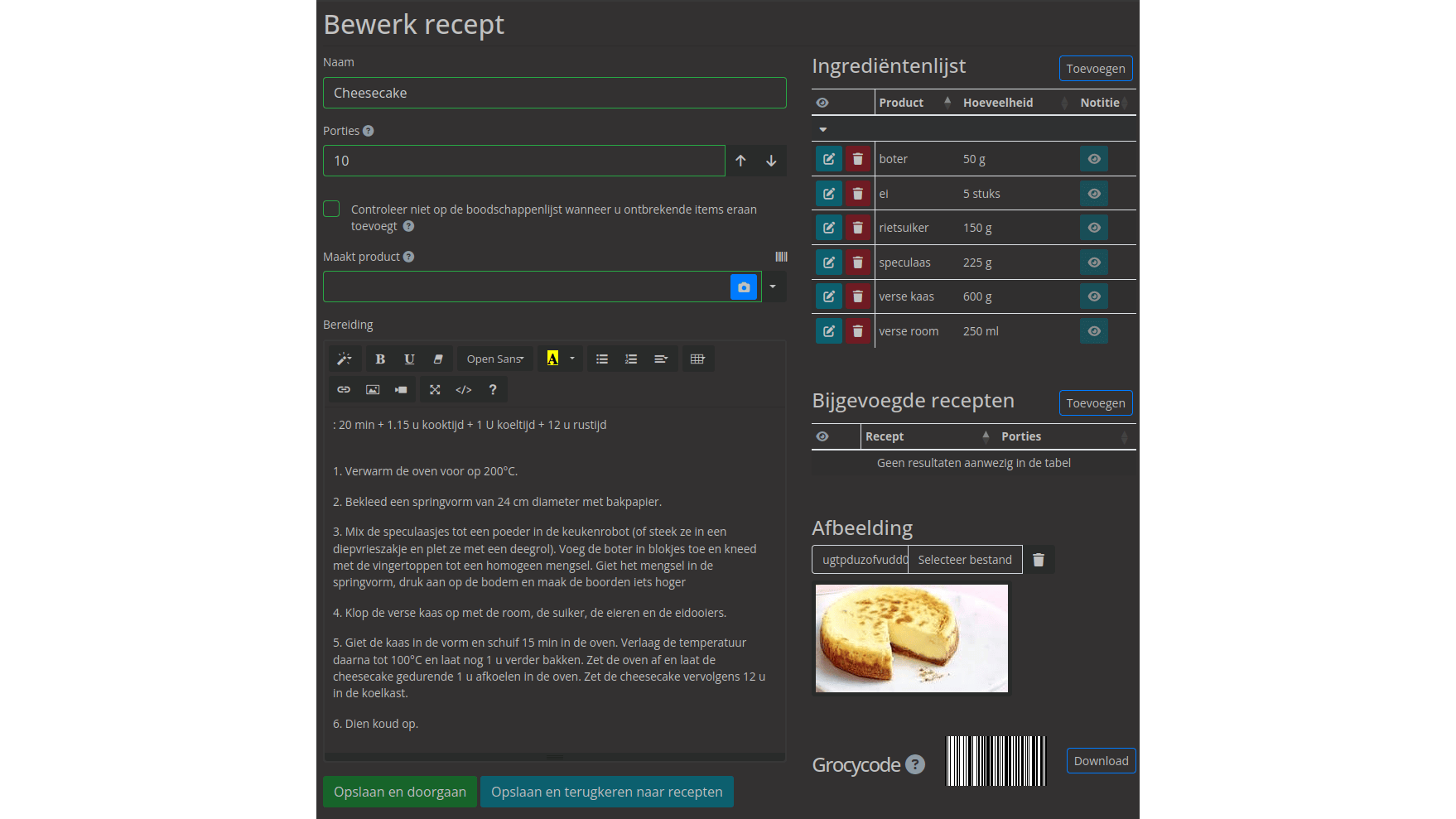Toggle fullscreen mode of the editor
The width and height of the screenshot is (1456, 819).
point(435,389)
